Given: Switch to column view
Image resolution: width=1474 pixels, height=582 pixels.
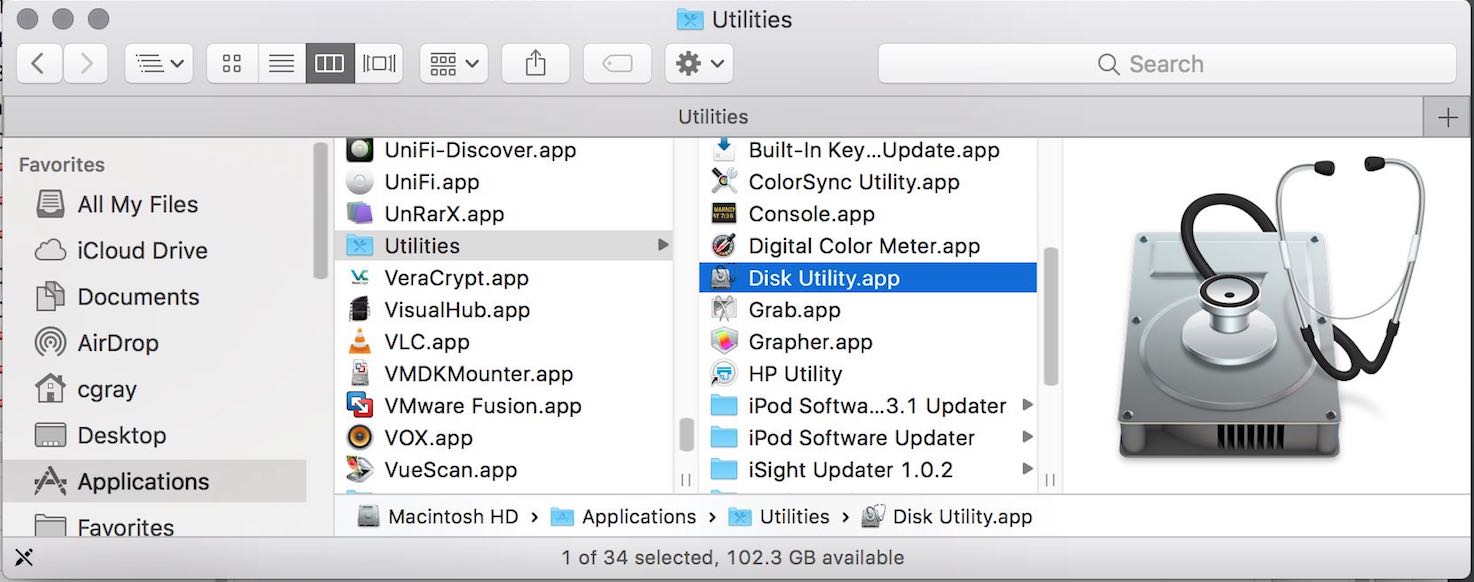Looking at the screenshot, I should [330, 64].
